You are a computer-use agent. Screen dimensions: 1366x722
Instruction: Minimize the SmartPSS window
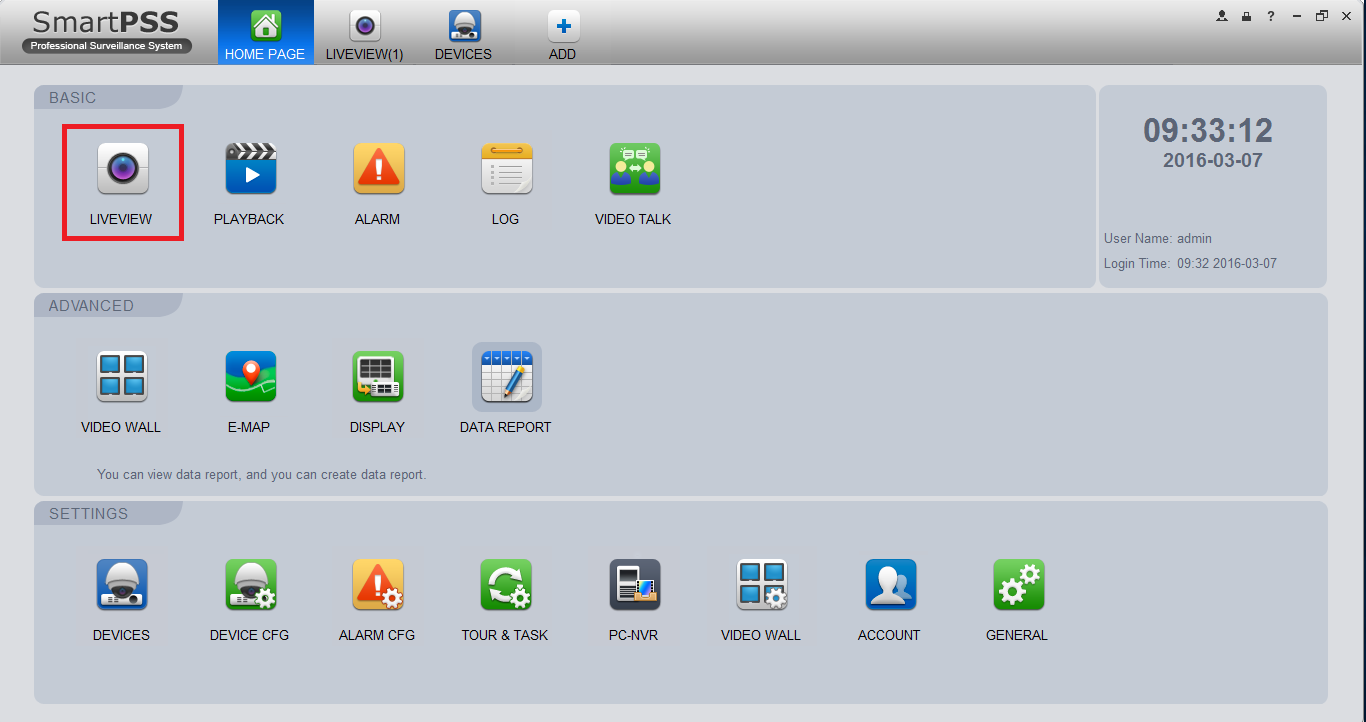(x=1297, y=16)
